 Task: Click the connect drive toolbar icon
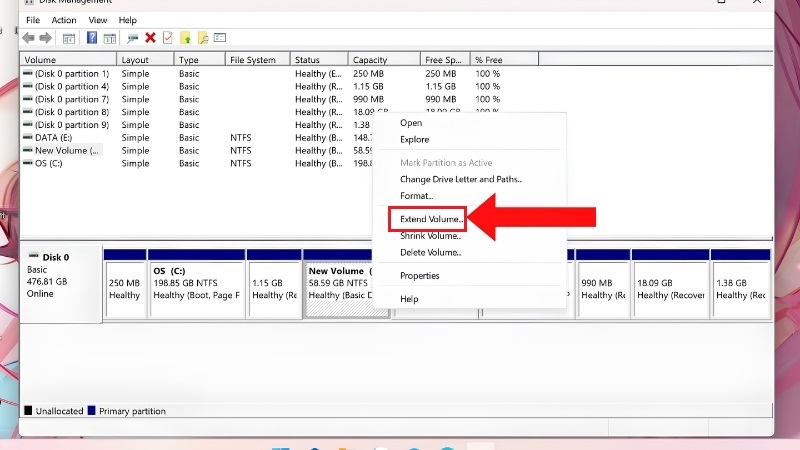[x=132, y=38]
